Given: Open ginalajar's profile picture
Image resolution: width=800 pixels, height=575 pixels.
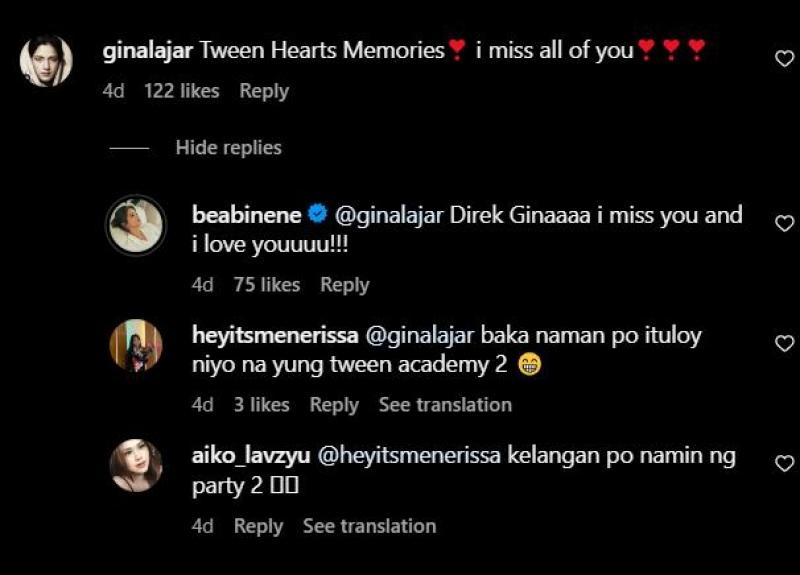Looking at the screenshot, I should pyautogui.click(x=46, y=61).
